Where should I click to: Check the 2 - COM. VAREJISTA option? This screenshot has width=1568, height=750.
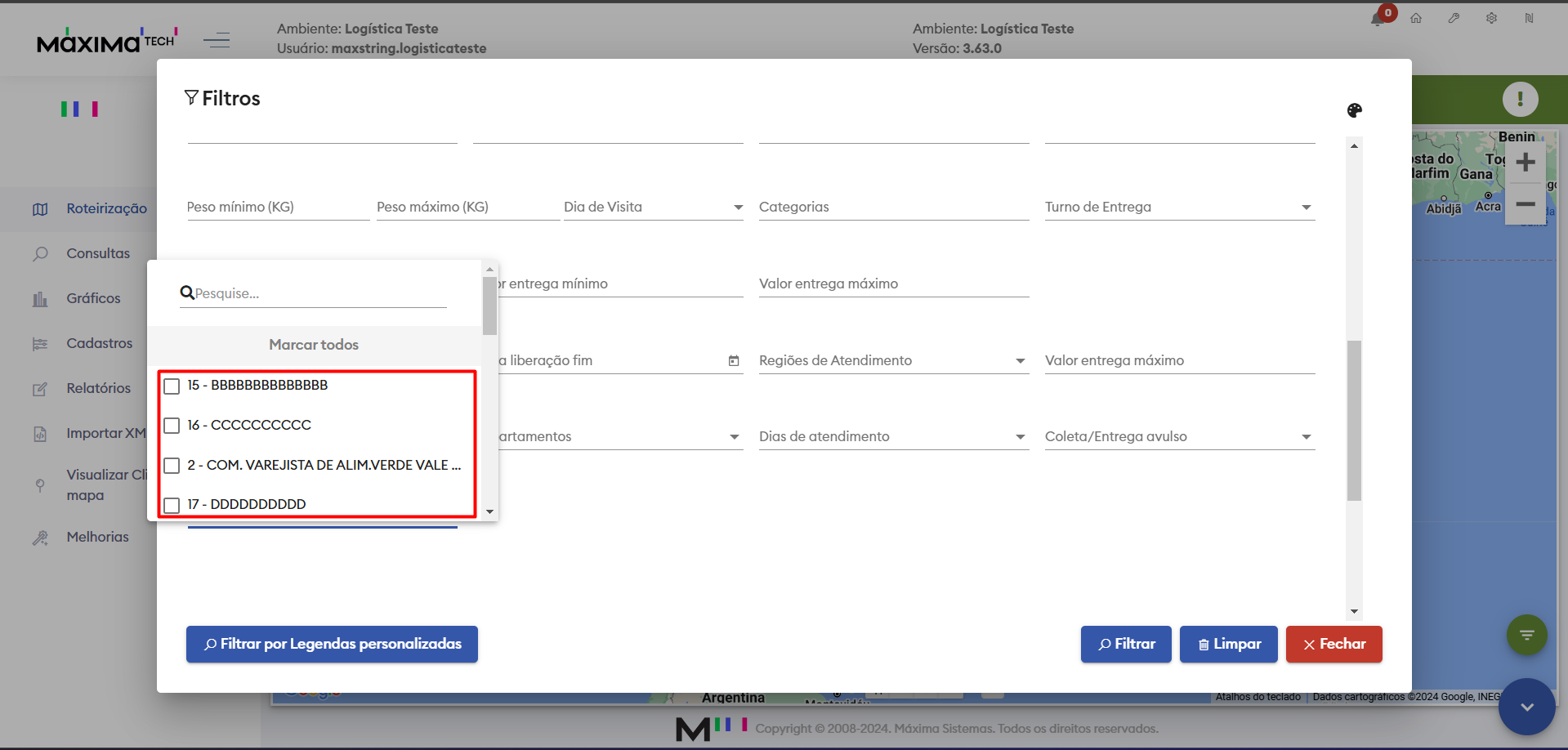(172, 466)
